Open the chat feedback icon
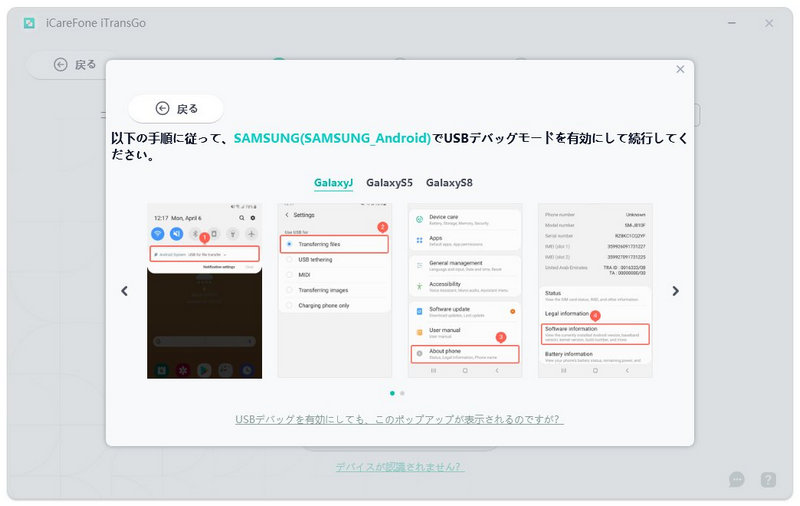The image size is (800, 506). tap(737, 479)
